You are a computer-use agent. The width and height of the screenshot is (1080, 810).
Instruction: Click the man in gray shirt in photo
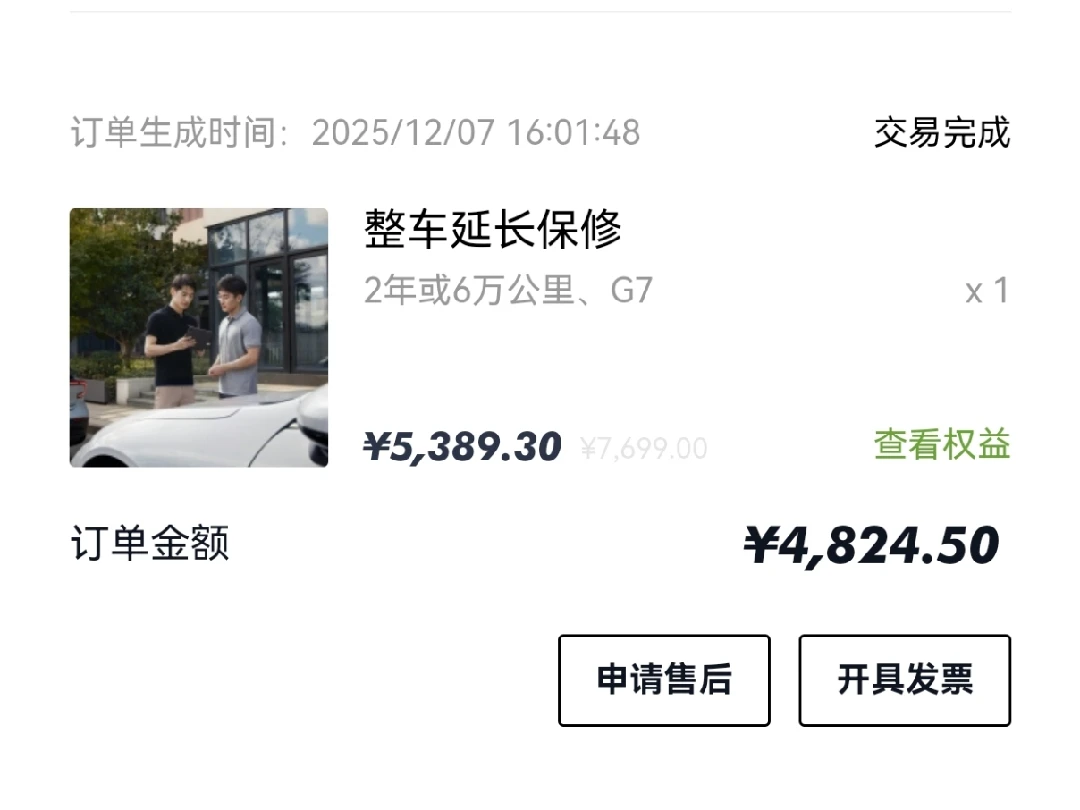238,336
